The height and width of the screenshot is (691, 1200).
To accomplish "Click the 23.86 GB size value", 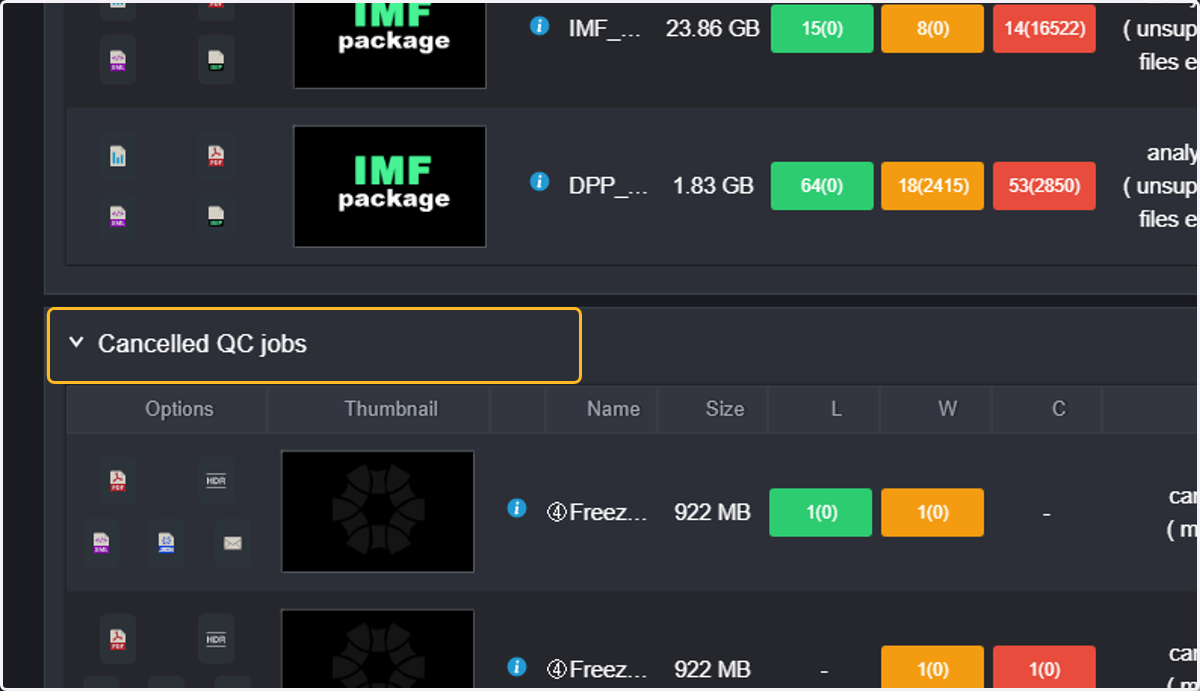I will click(713, 29).
